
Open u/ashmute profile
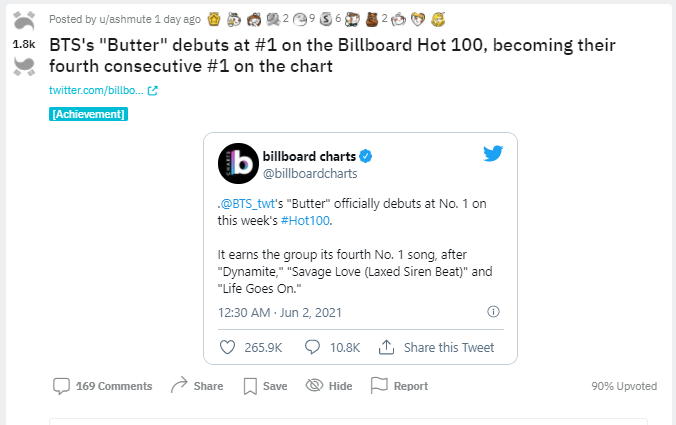(x=125, y=19)
